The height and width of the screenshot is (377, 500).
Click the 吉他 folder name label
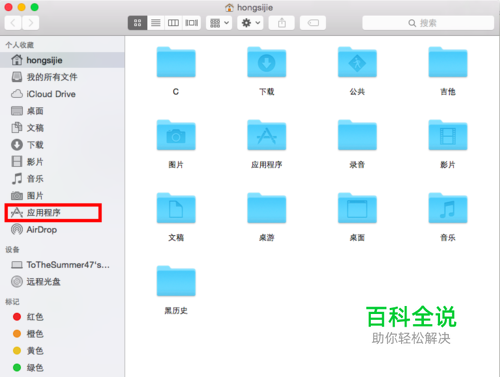click(448, 92)
